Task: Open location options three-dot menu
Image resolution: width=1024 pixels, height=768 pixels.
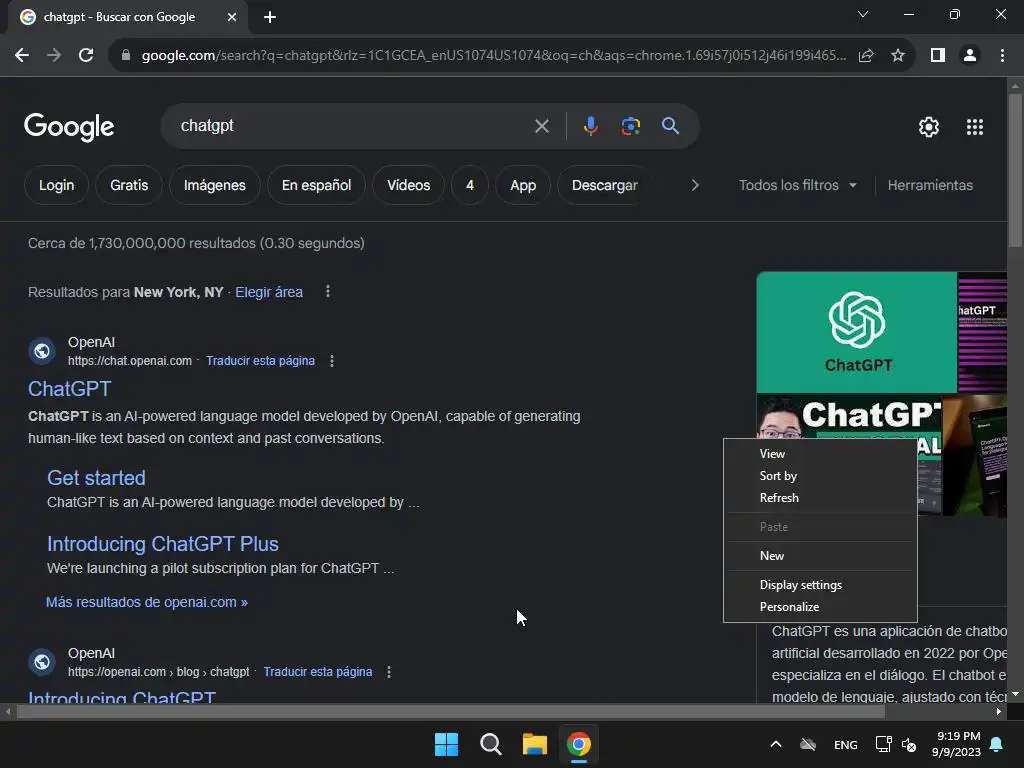Action: click(328, 291)
